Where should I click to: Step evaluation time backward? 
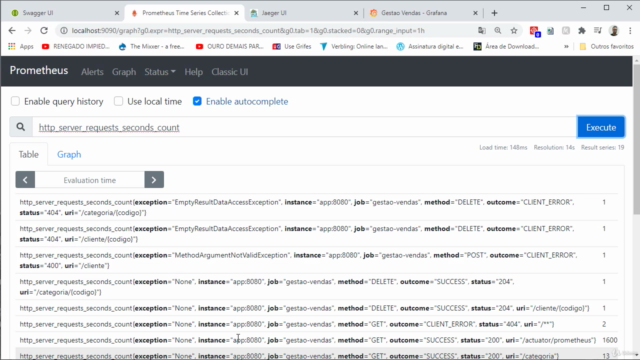click(x=25, y=180)
